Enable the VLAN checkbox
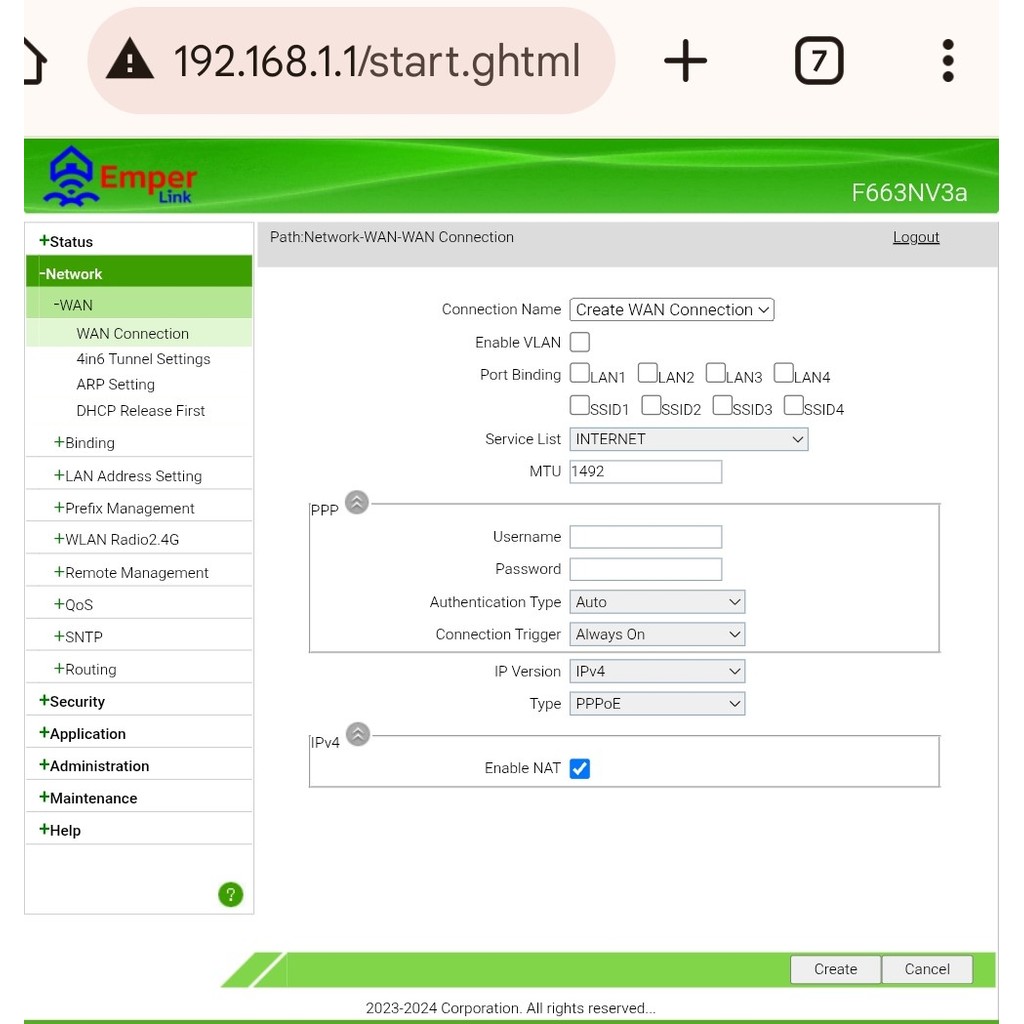This screenshot has width=1024, height=1024. (580, 342)
